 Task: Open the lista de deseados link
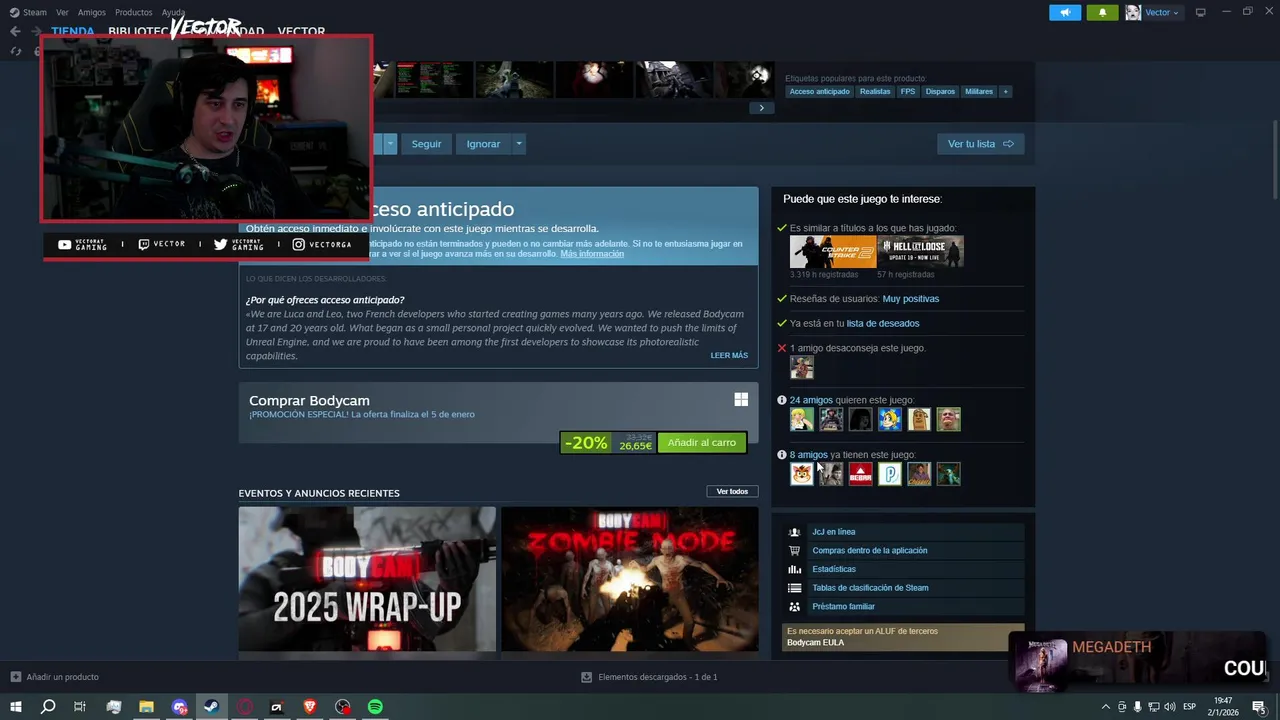(x=883, y=323)
